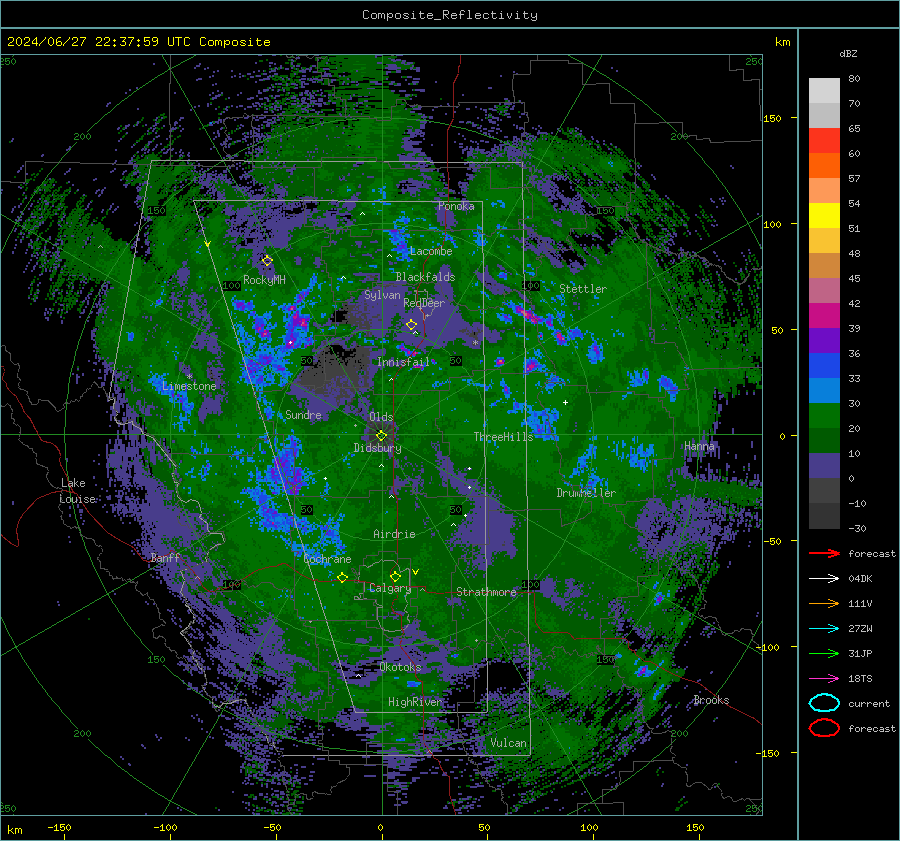Image resolution: width=900 pixels, height=841 pixels.
Task: Click the Olds label on map
Action: pyautogui.click(x=381, y=417)
